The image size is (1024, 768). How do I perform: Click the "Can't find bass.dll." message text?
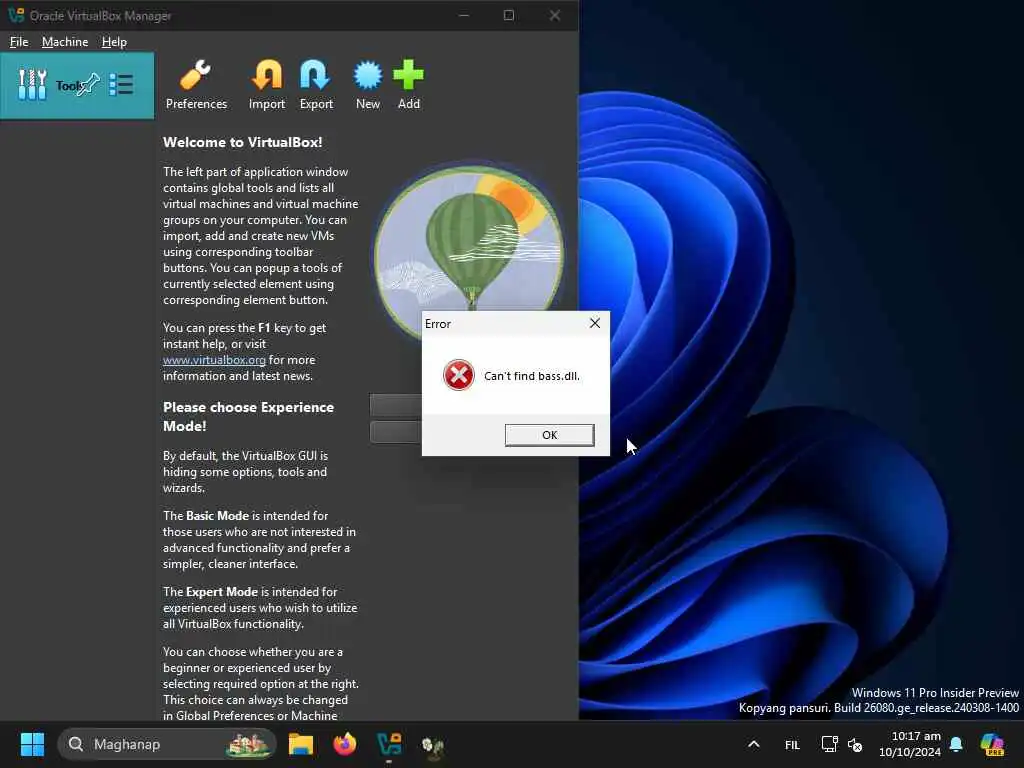pos(532,376)
